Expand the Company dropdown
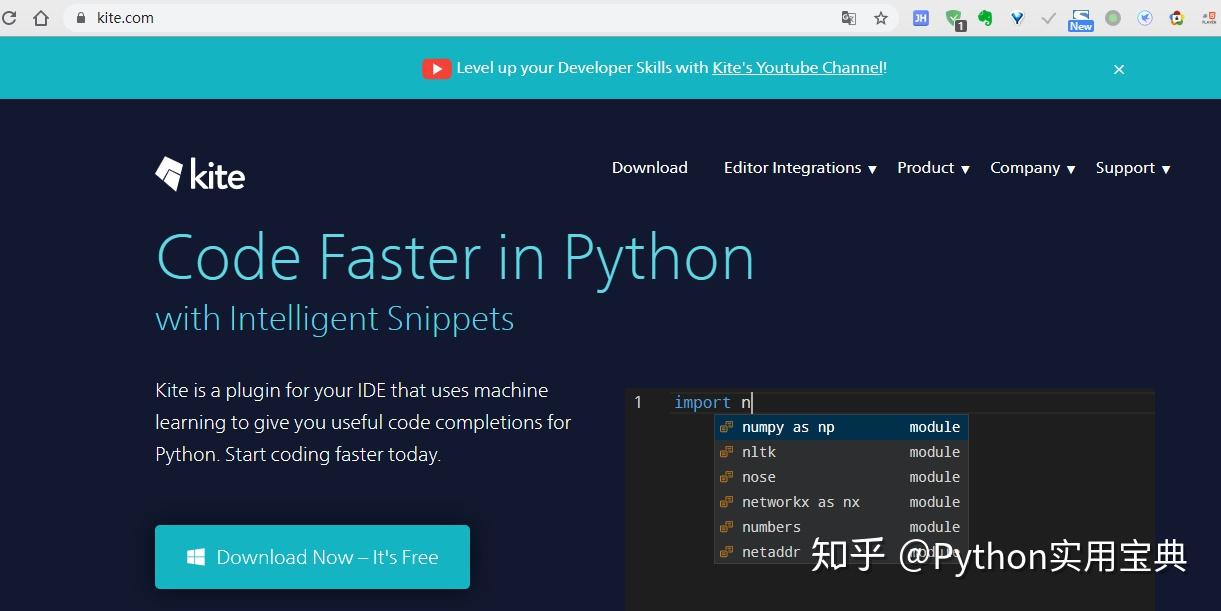 1025,168
